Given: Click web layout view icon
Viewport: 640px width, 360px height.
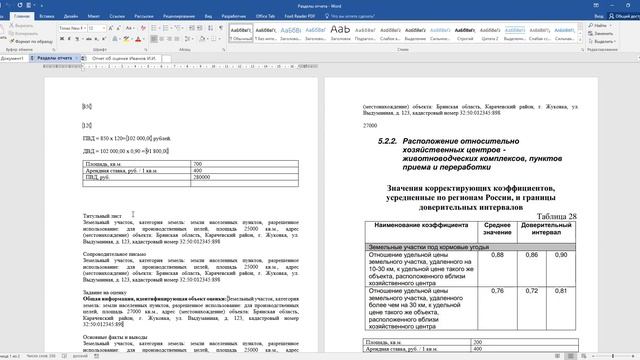Looking at the screenshot, I should point(584,356).
